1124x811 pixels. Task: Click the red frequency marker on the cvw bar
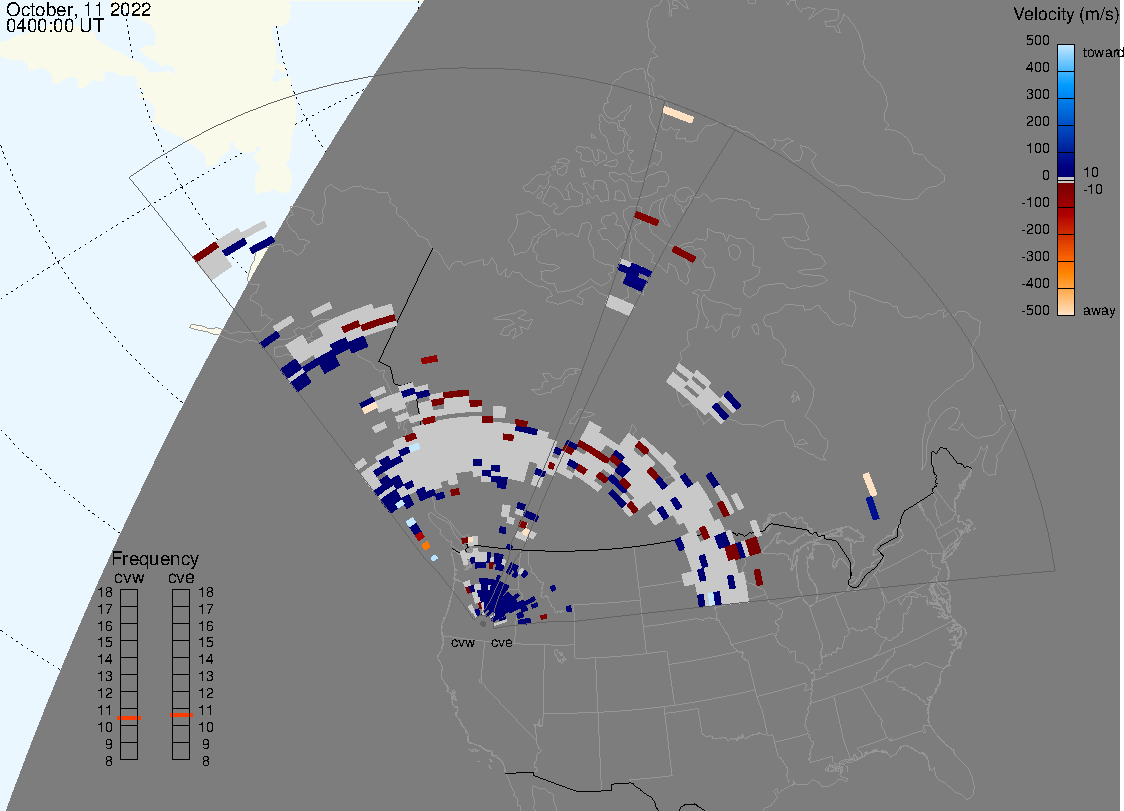coord(129,718)
